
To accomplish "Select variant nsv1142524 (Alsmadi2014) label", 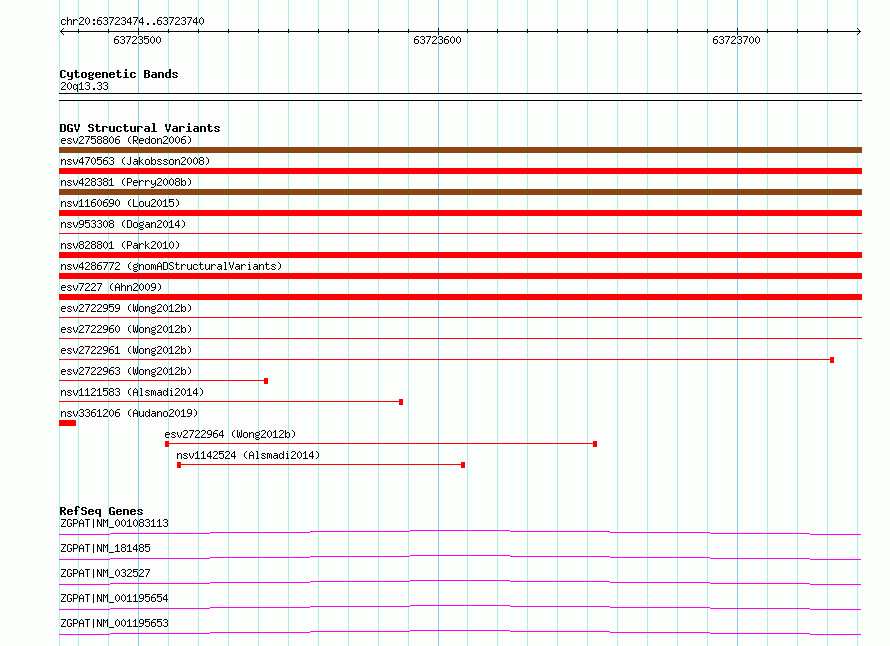I will [248, 455].
